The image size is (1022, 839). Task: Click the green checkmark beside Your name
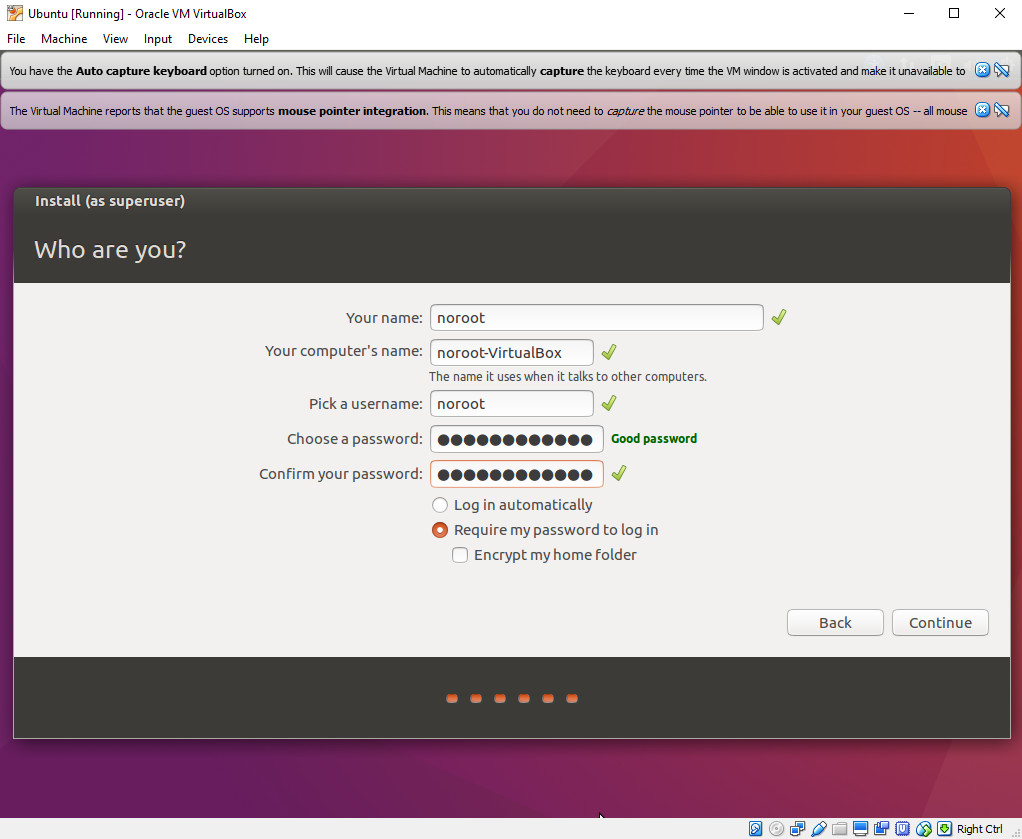click(779, 317)
